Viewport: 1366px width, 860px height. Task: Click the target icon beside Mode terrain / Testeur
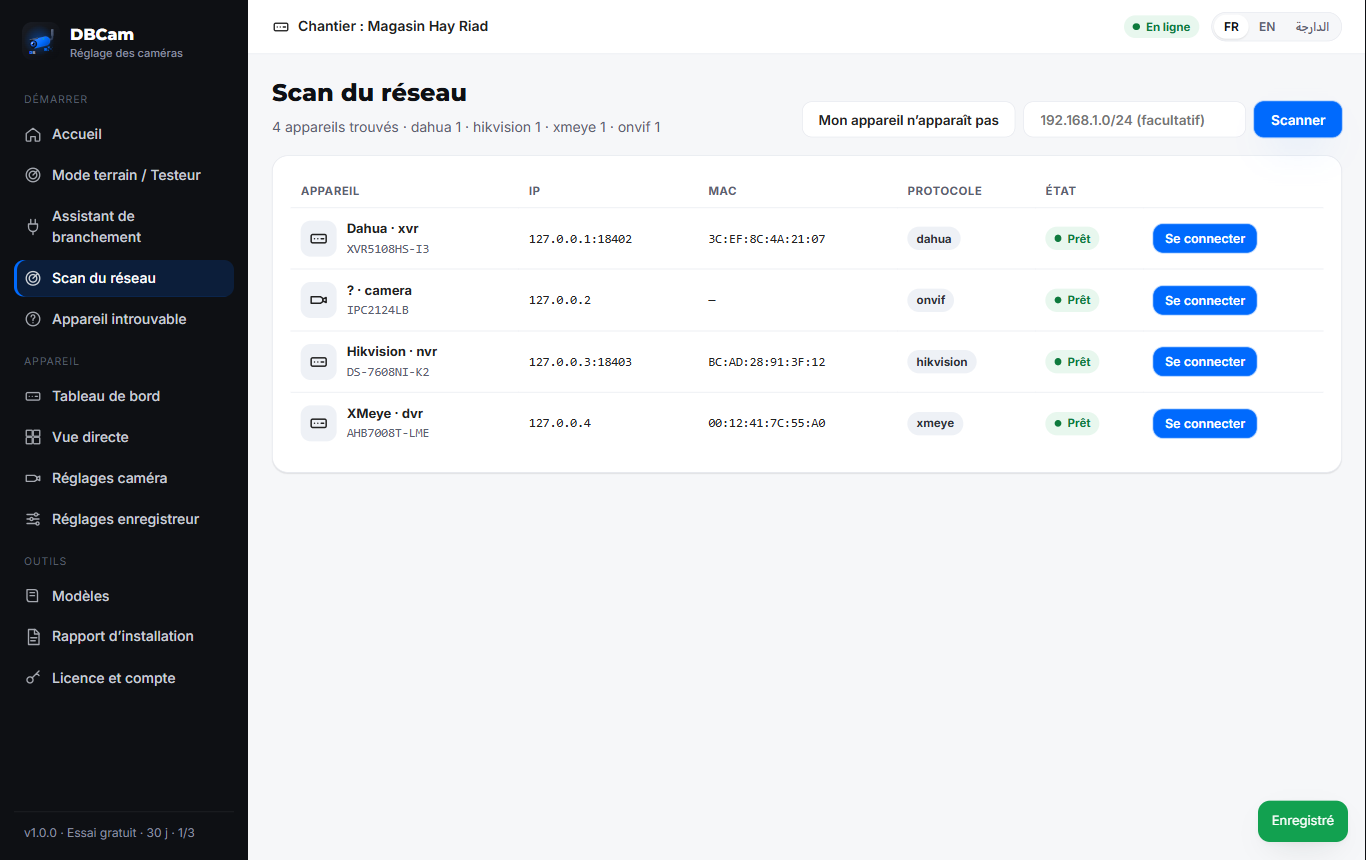pos(33,176)
